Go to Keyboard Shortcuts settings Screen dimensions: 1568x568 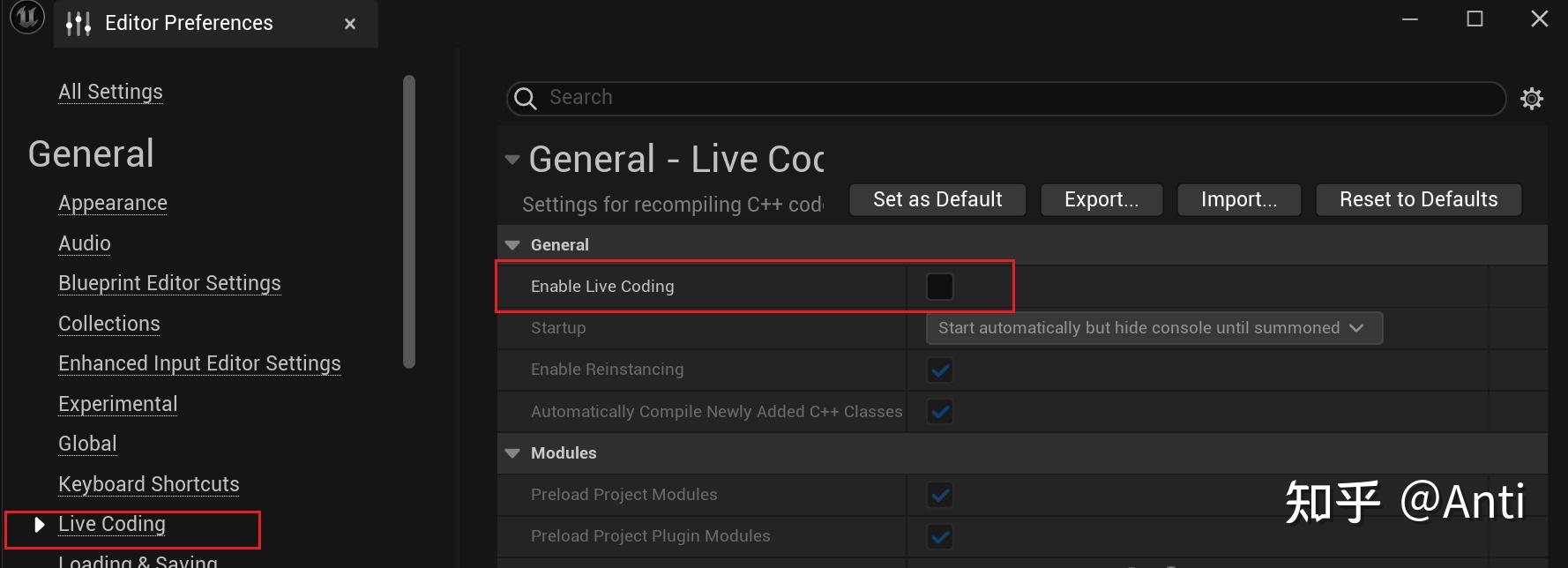pos(148,484)
